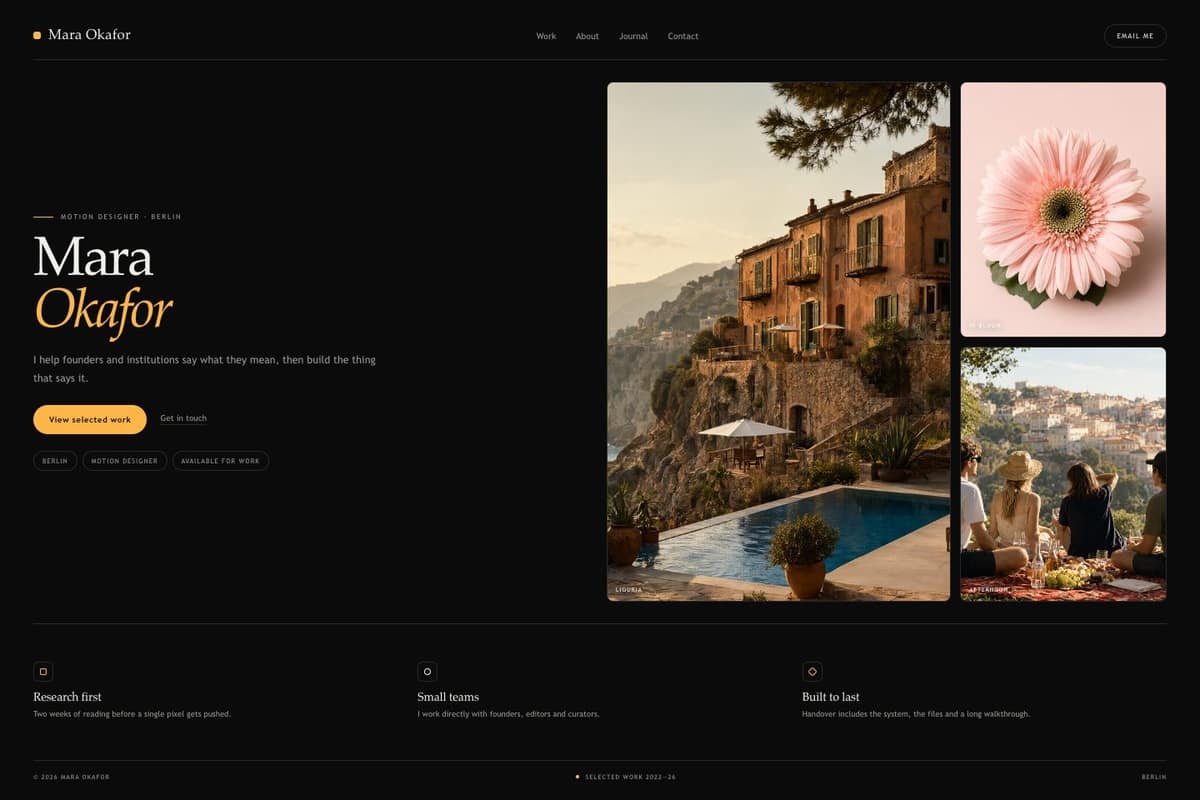Click the 'Built to last' heading
Image resolution: width=1200 pixels, height=800 pixels.
(831, 697)
